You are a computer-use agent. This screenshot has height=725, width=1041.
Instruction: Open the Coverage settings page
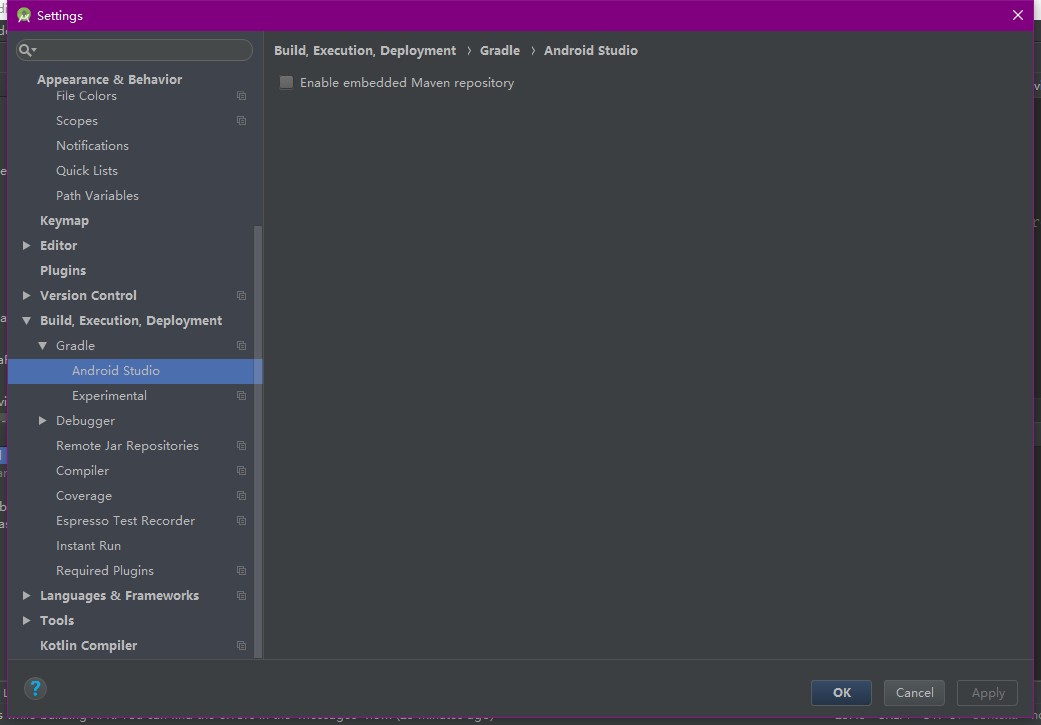point(84,496)
